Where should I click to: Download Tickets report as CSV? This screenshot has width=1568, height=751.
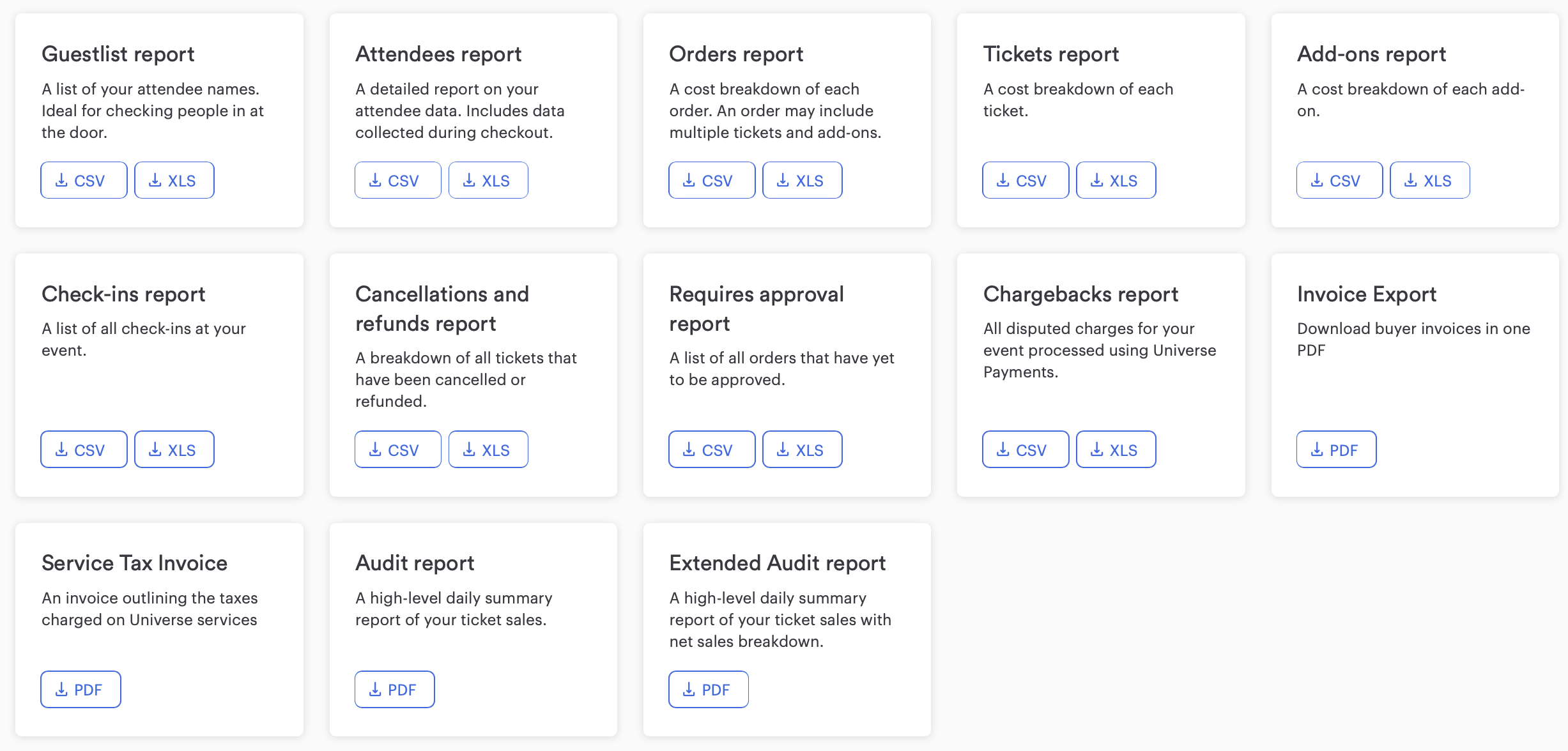click(1025, 181)
